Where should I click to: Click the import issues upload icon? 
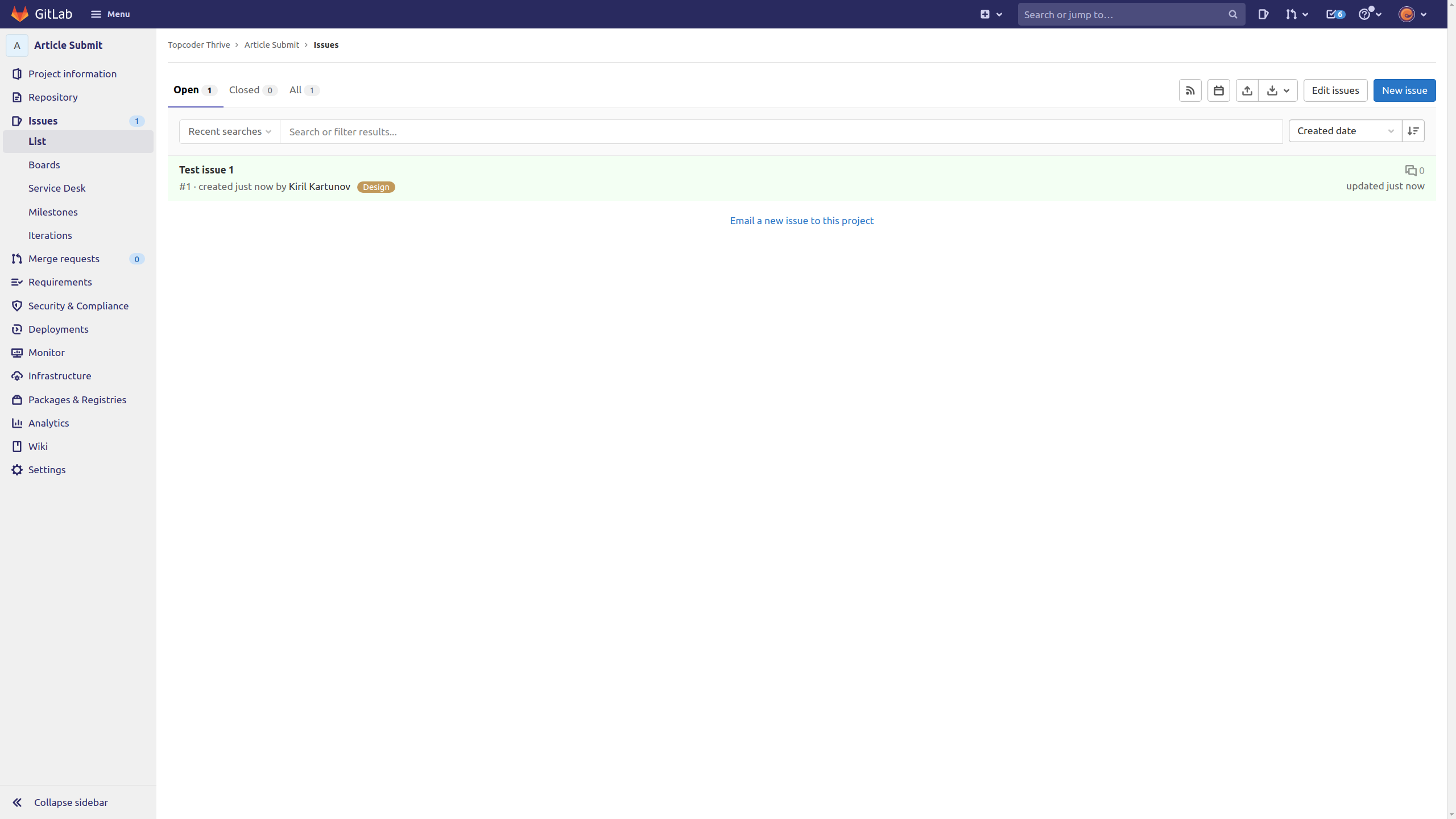click(1247, 90)
